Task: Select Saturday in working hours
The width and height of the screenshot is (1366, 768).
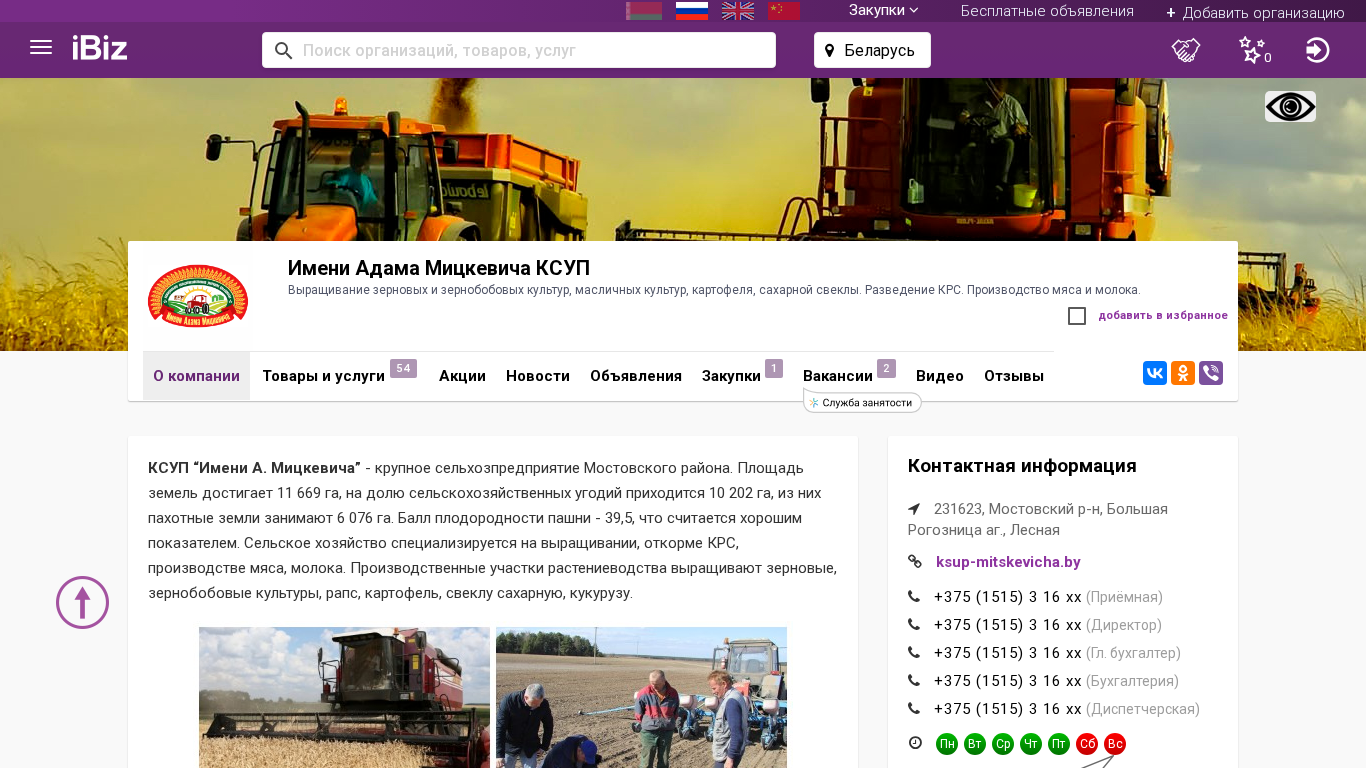Action: click(1087, 744)
